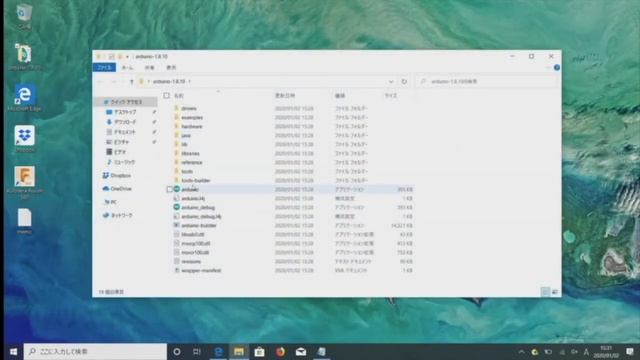
Task: Click the arduino-1.8.10 address bar path
Action: click(x=169, y=82)
